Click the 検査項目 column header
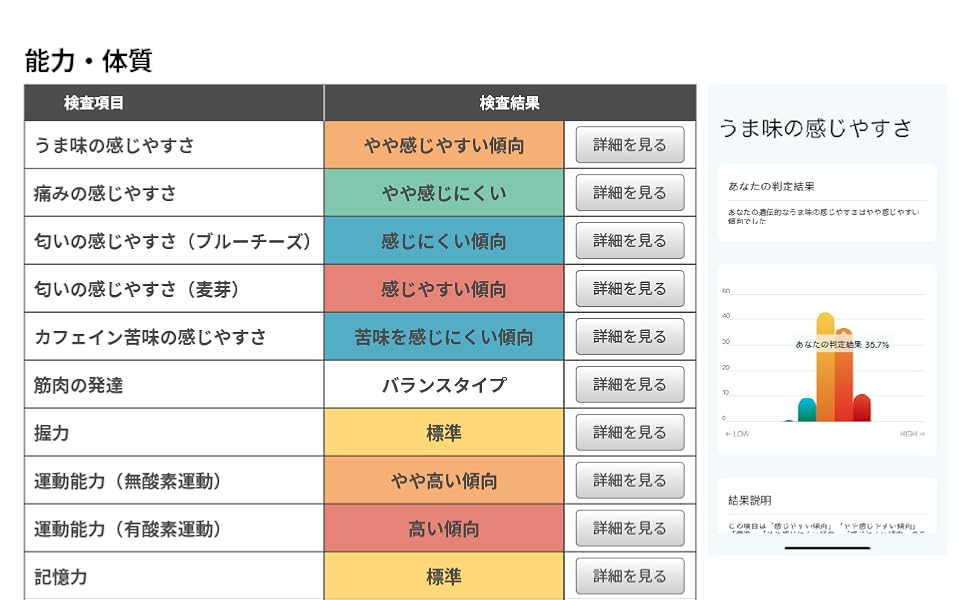Image resolution: width=970 pixels, height=600 pixels. (94, 103)
